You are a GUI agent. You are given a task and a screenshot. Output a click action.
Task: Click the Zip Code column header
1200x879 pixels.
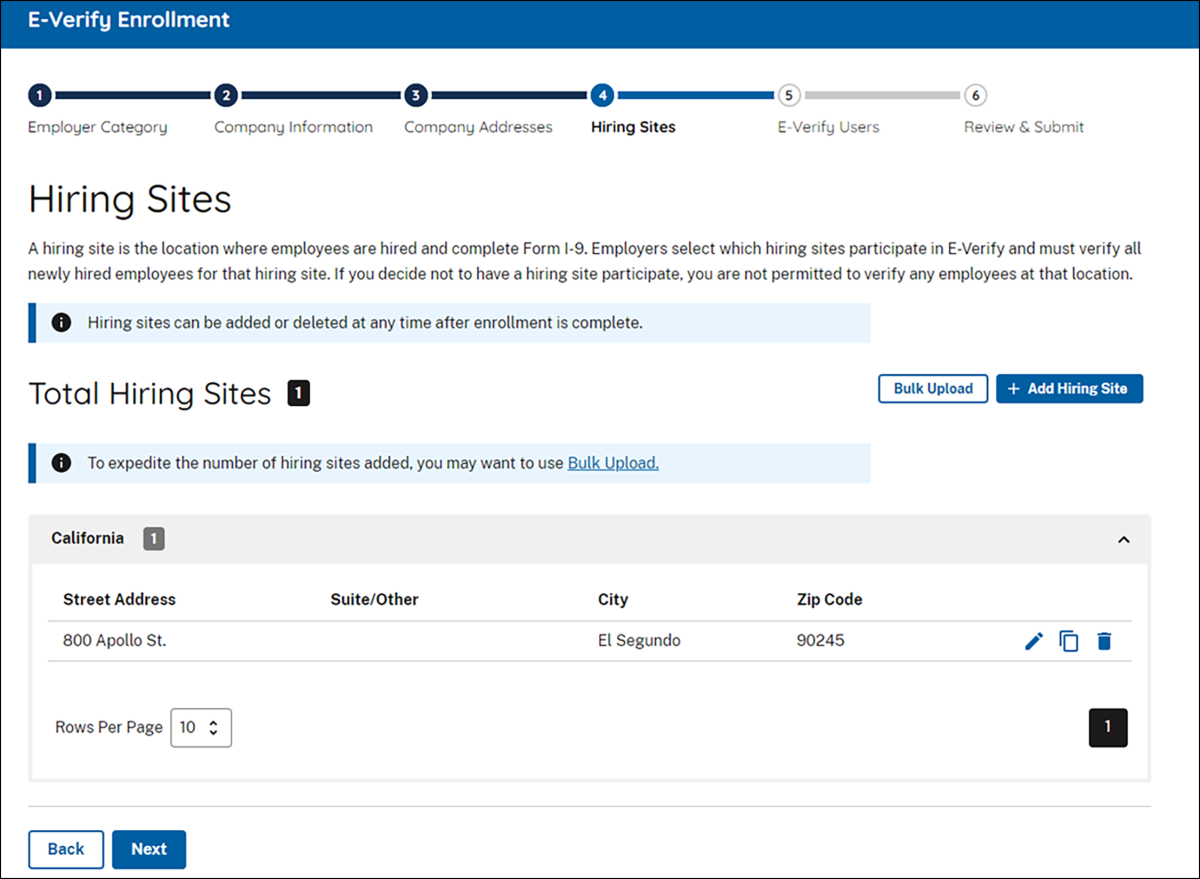coord(830,600)
